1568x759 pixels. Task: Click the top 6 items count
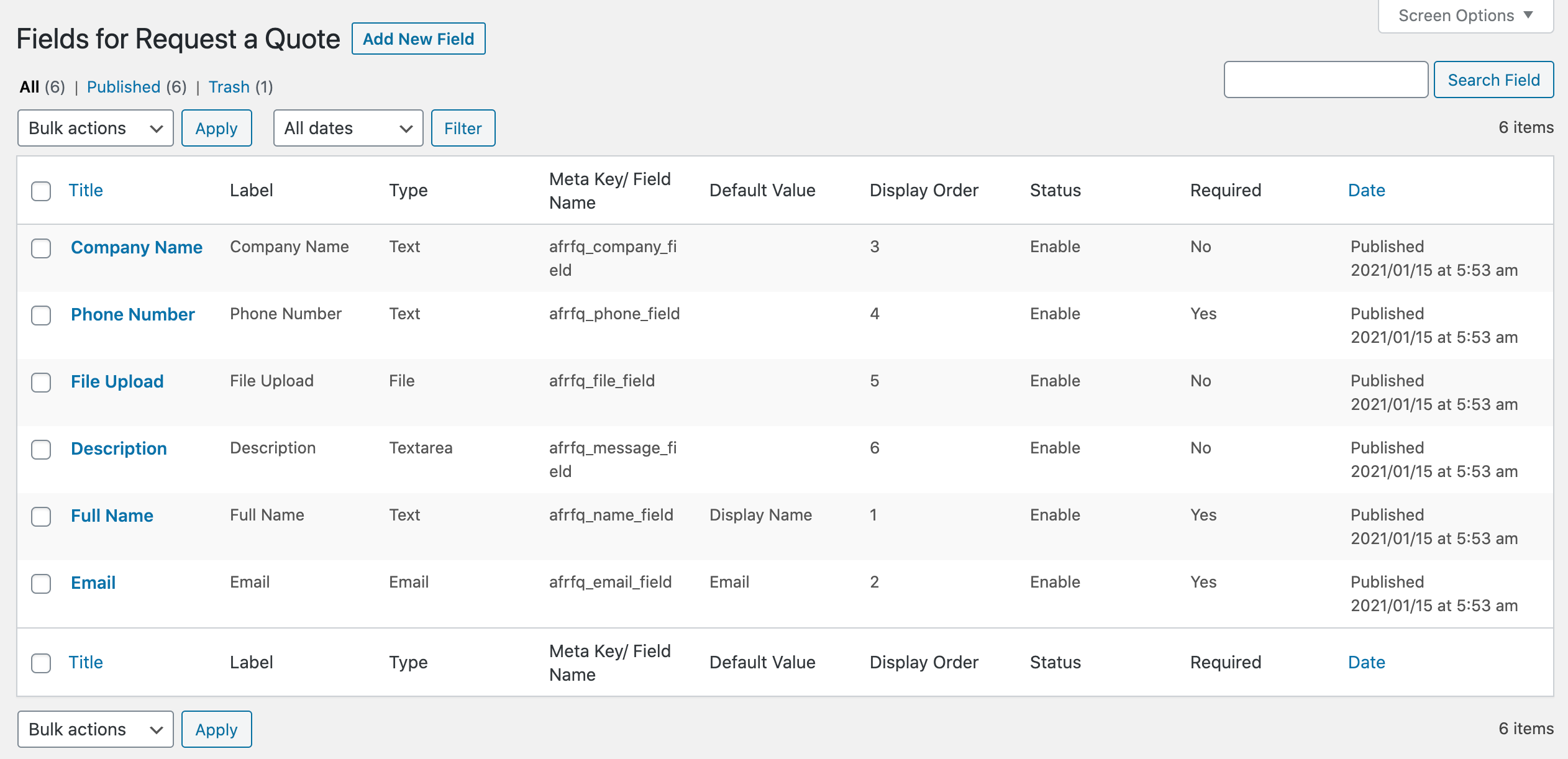[x=1526, y=127]
